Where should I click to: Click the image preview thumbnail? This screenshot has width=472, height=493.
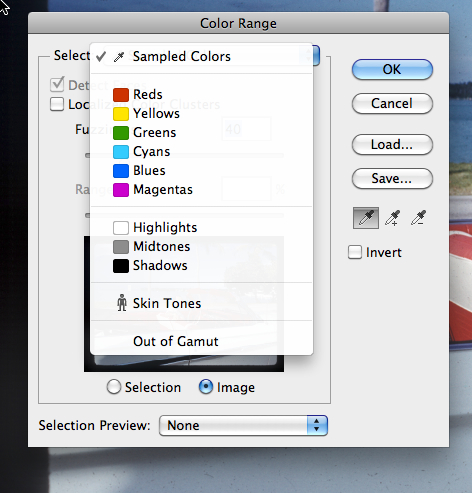[x=184, y=304]
